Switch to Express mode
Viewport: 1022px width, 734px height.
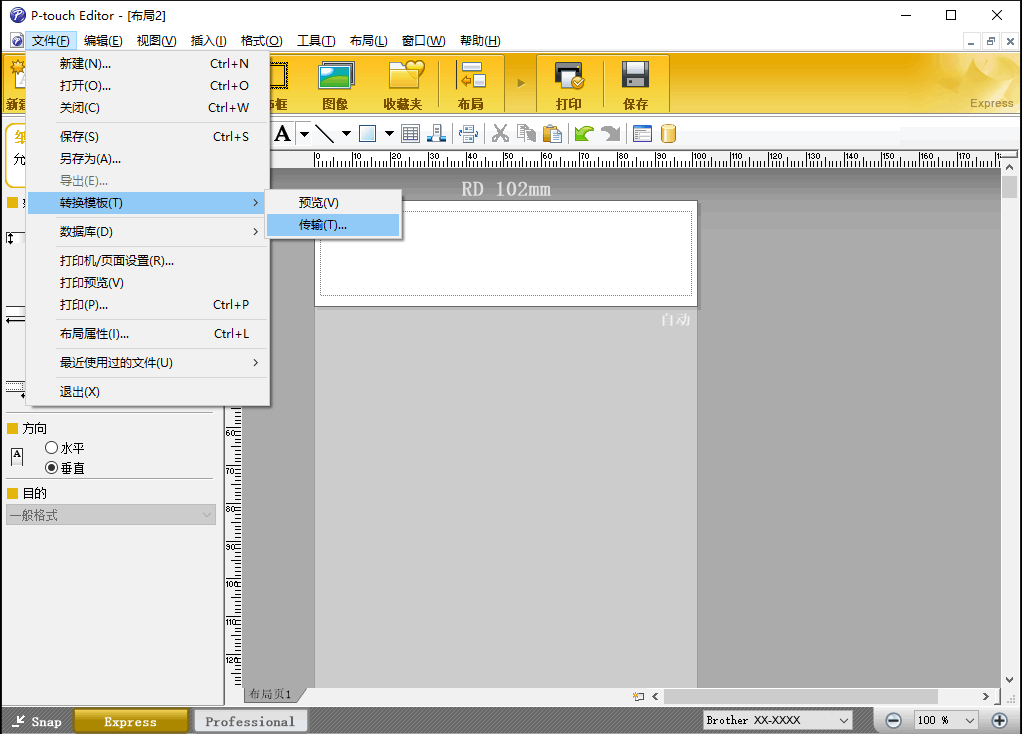click(130, 721)
